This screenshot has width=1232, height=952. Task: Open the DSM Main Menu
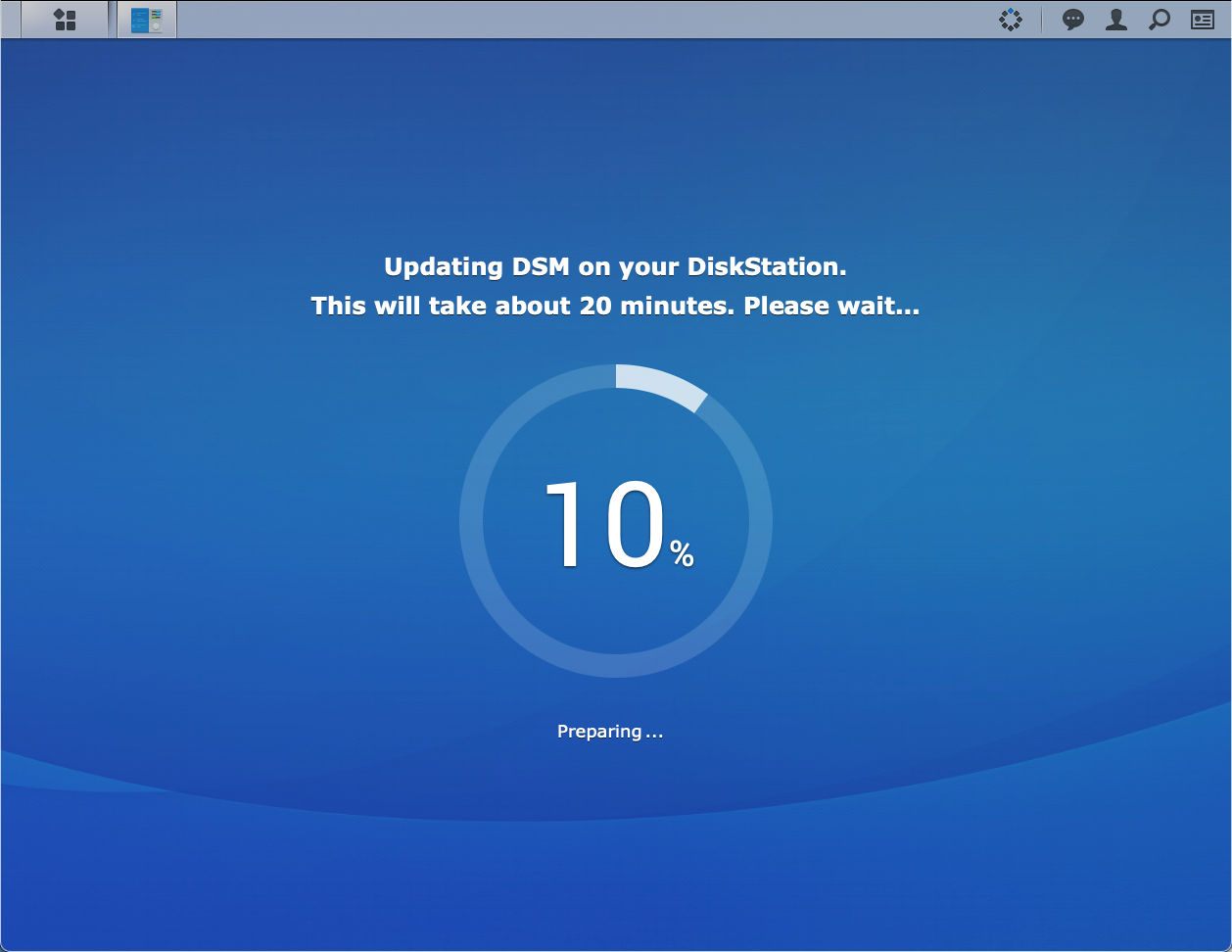pyautogui.click(x=65, y=20)
